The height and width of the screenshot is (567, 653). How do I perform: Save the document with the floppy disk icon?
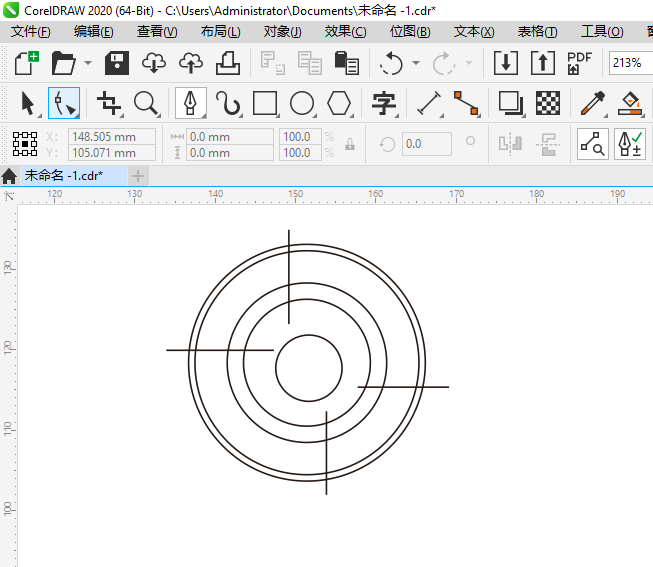[x=117, y=63]
